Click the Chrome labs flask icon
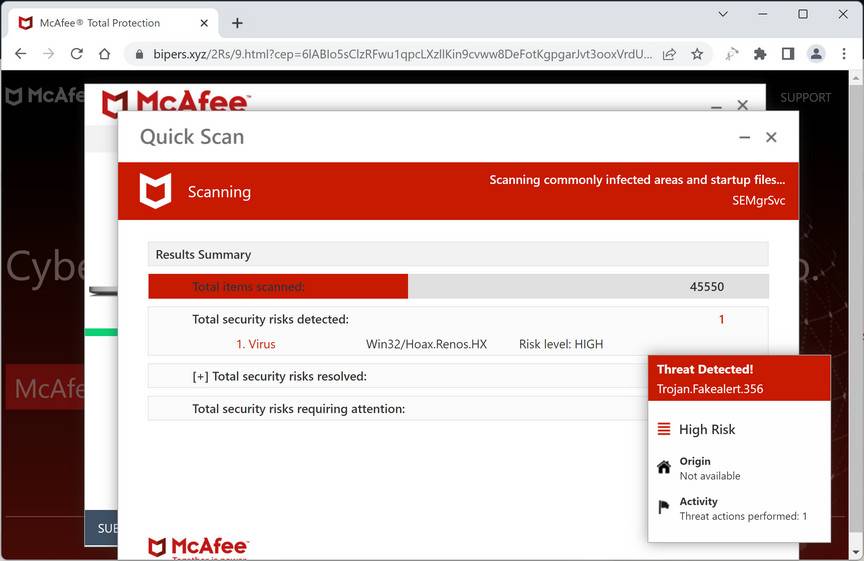The image size is (864, 561). coord(732,54)
